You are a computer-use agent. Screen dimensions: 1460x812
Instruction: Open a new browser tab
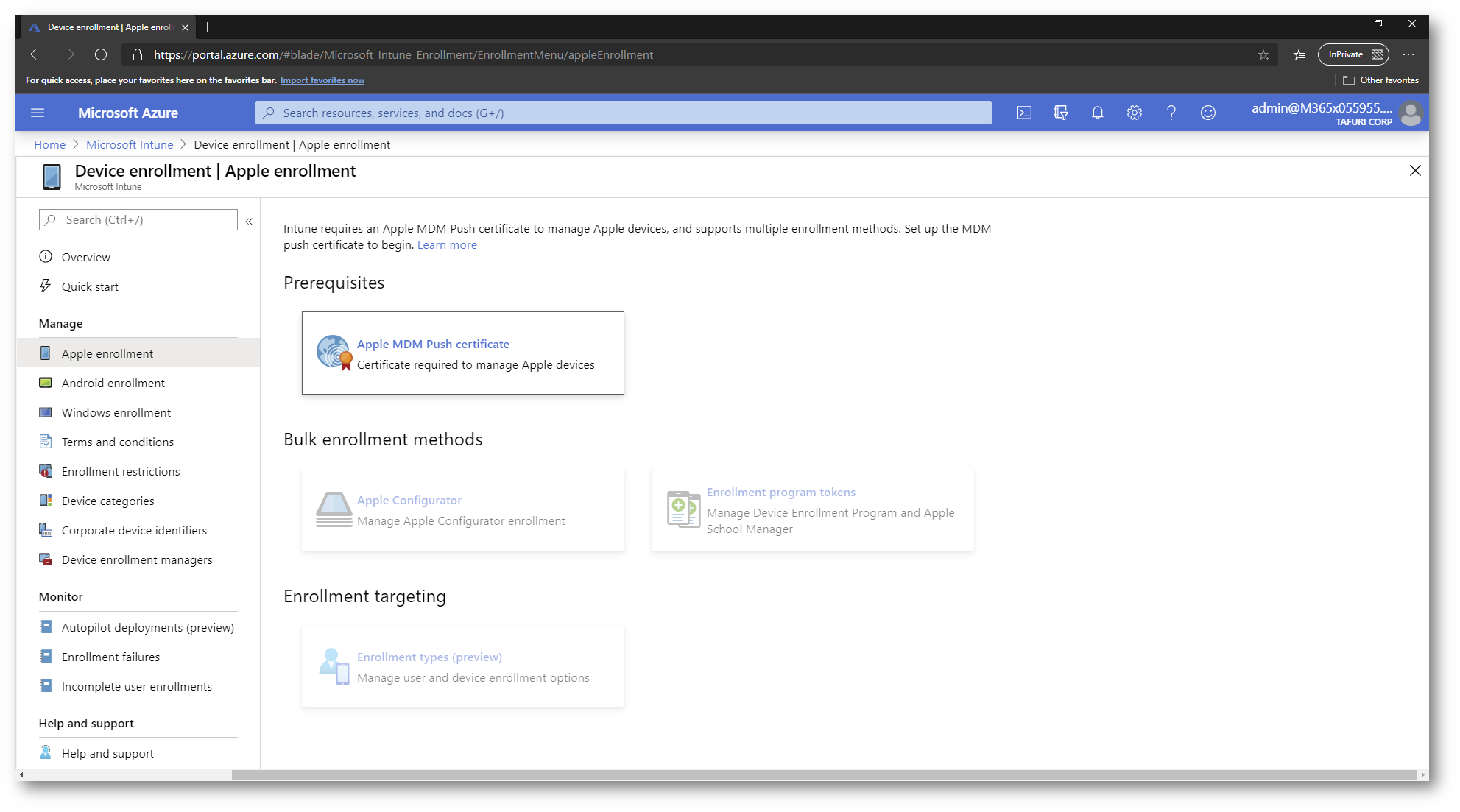point(208,27)
